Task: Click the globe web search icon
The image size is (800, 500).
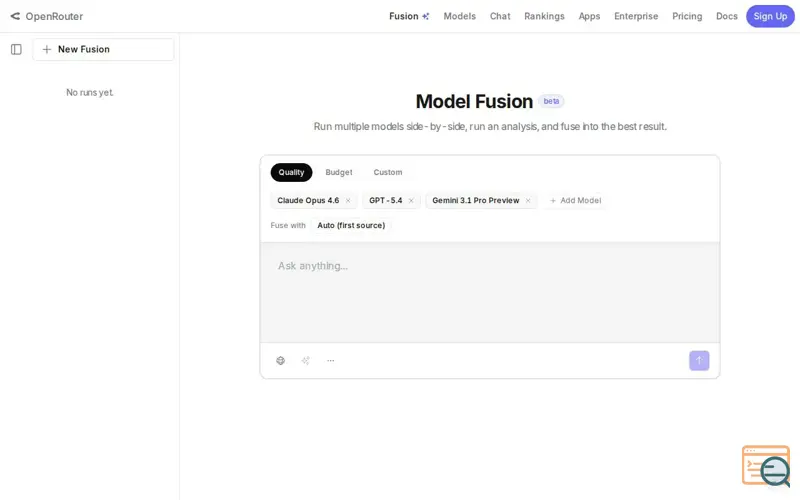Action: 281,361
